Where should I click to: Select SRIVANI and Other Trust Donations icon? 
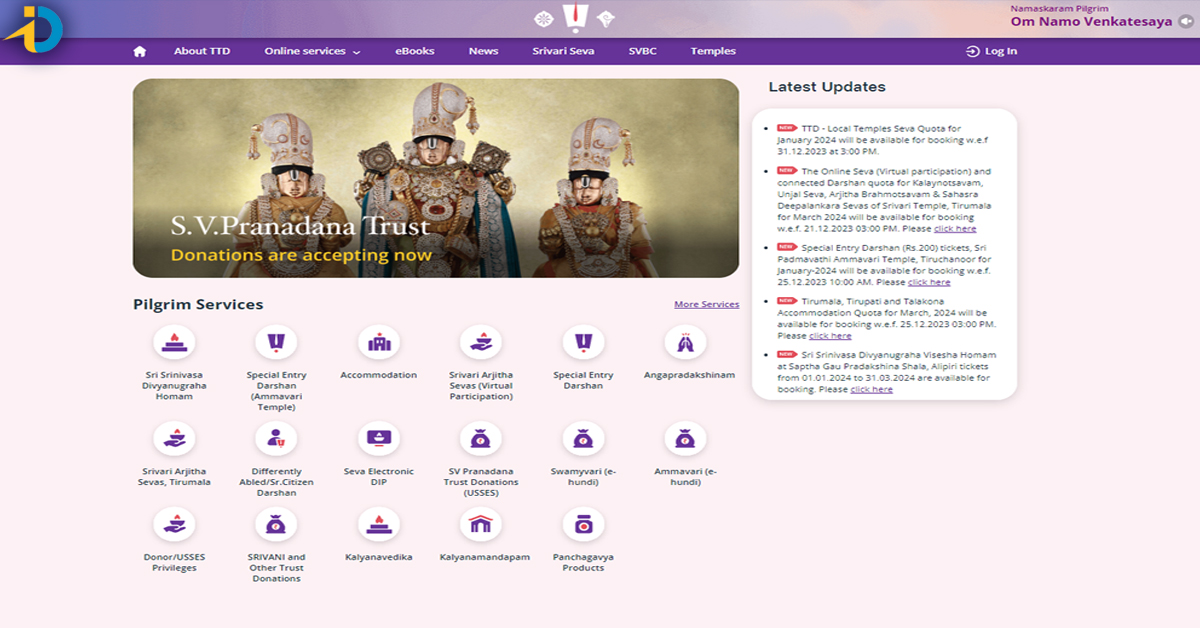(277, 525)
